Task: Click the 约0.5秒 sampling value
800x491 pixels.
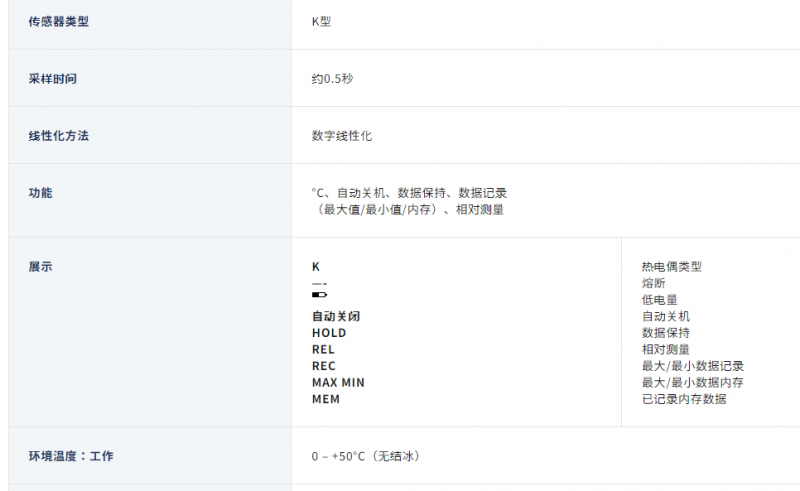Action: [332, 79]
